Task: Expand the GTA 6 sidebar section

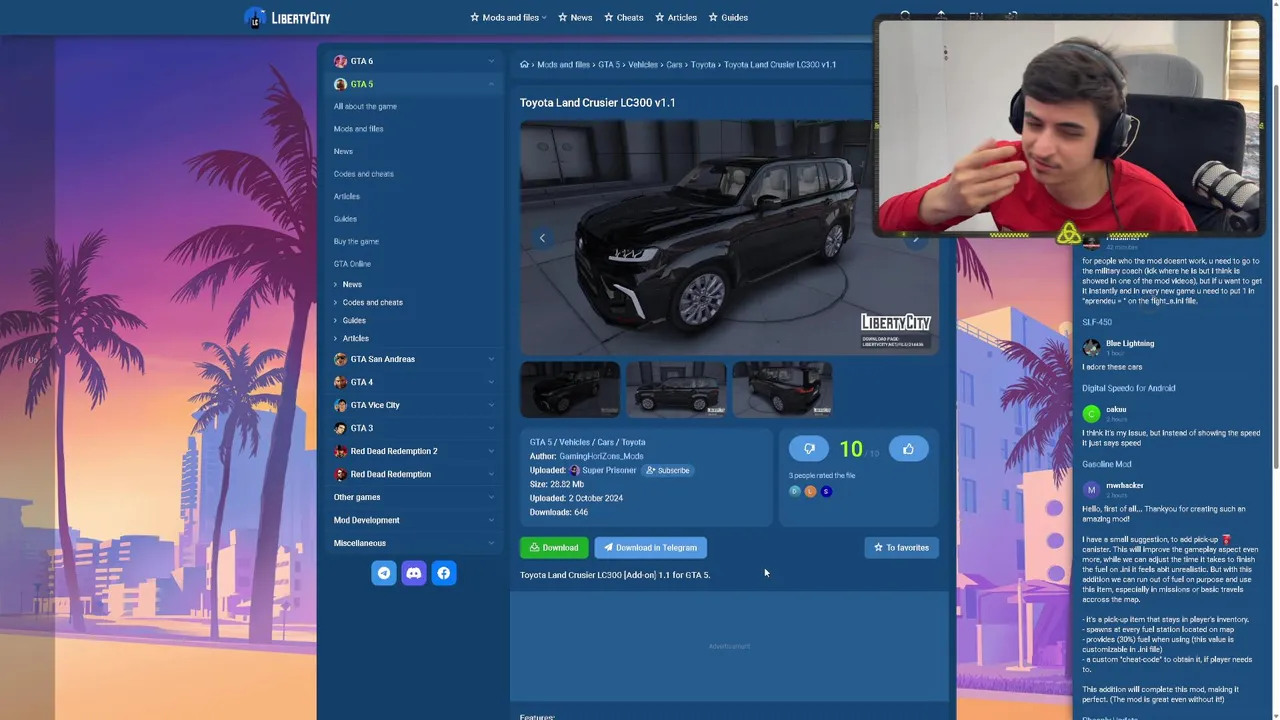Action: click(x=491, y=61)
